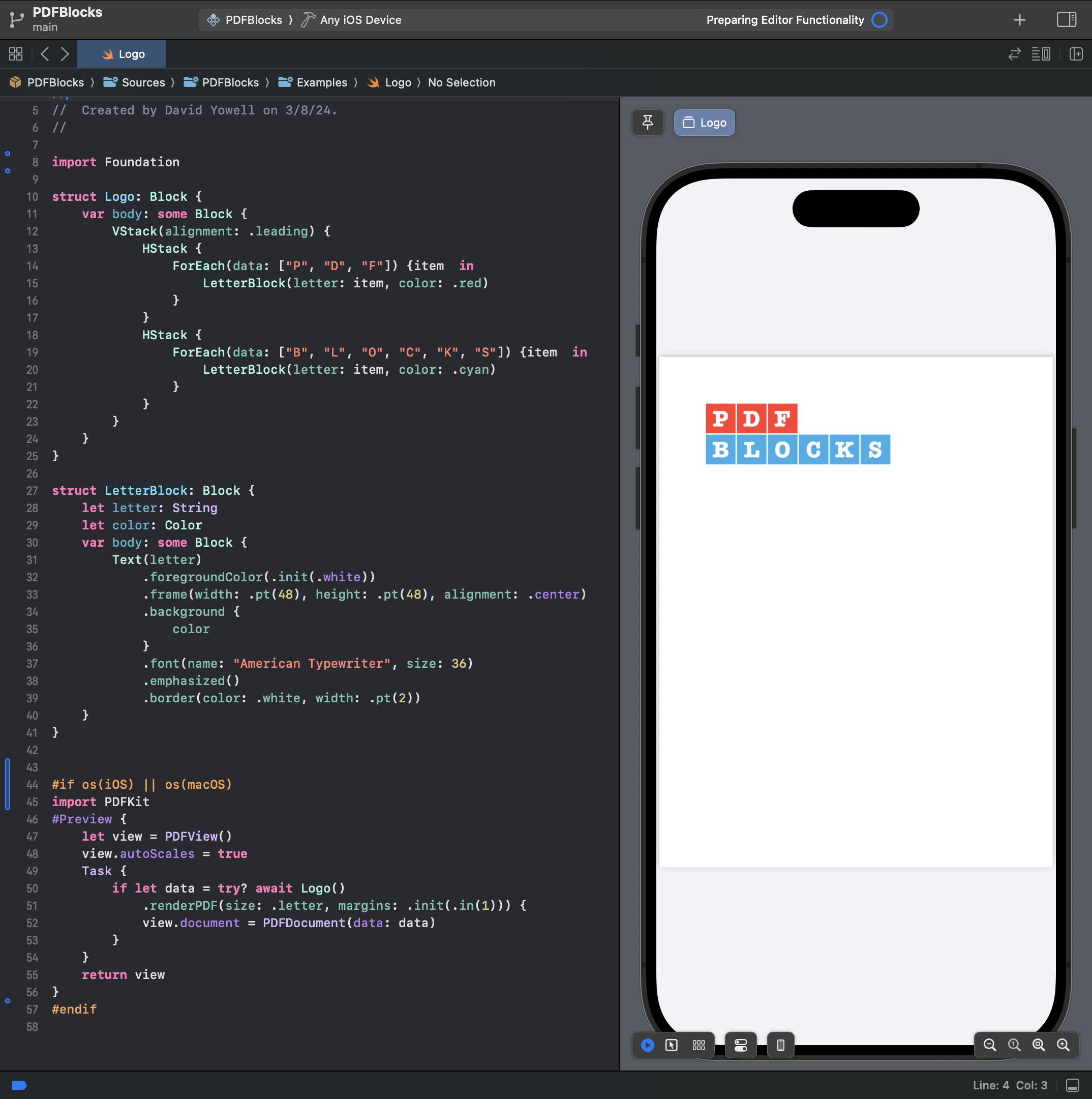1092x1099 pixels.
Task: Click the Add new tab button top right
Action: [1020, 19]
